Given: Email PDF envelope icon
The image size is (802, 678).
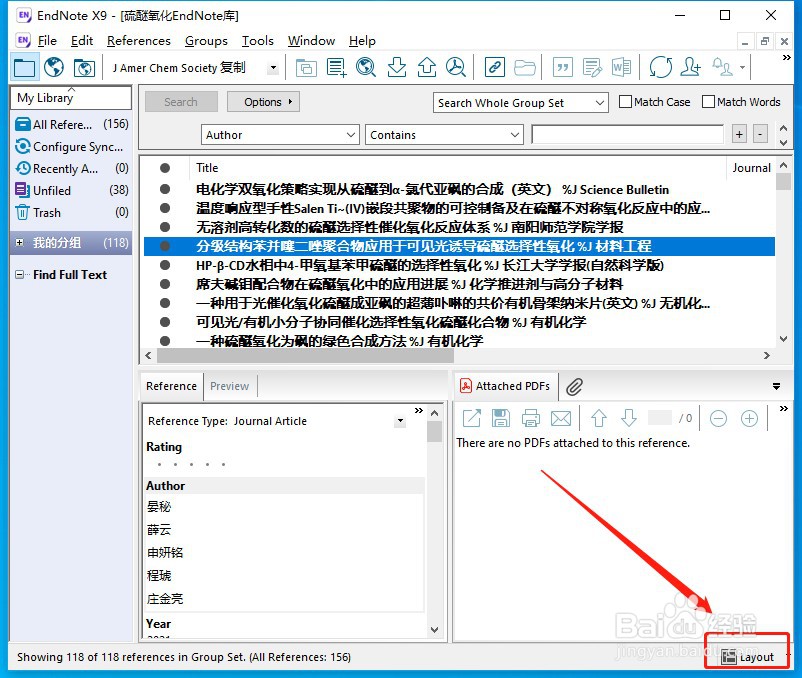Looking at the screenshot, I should tap(561, 418).
